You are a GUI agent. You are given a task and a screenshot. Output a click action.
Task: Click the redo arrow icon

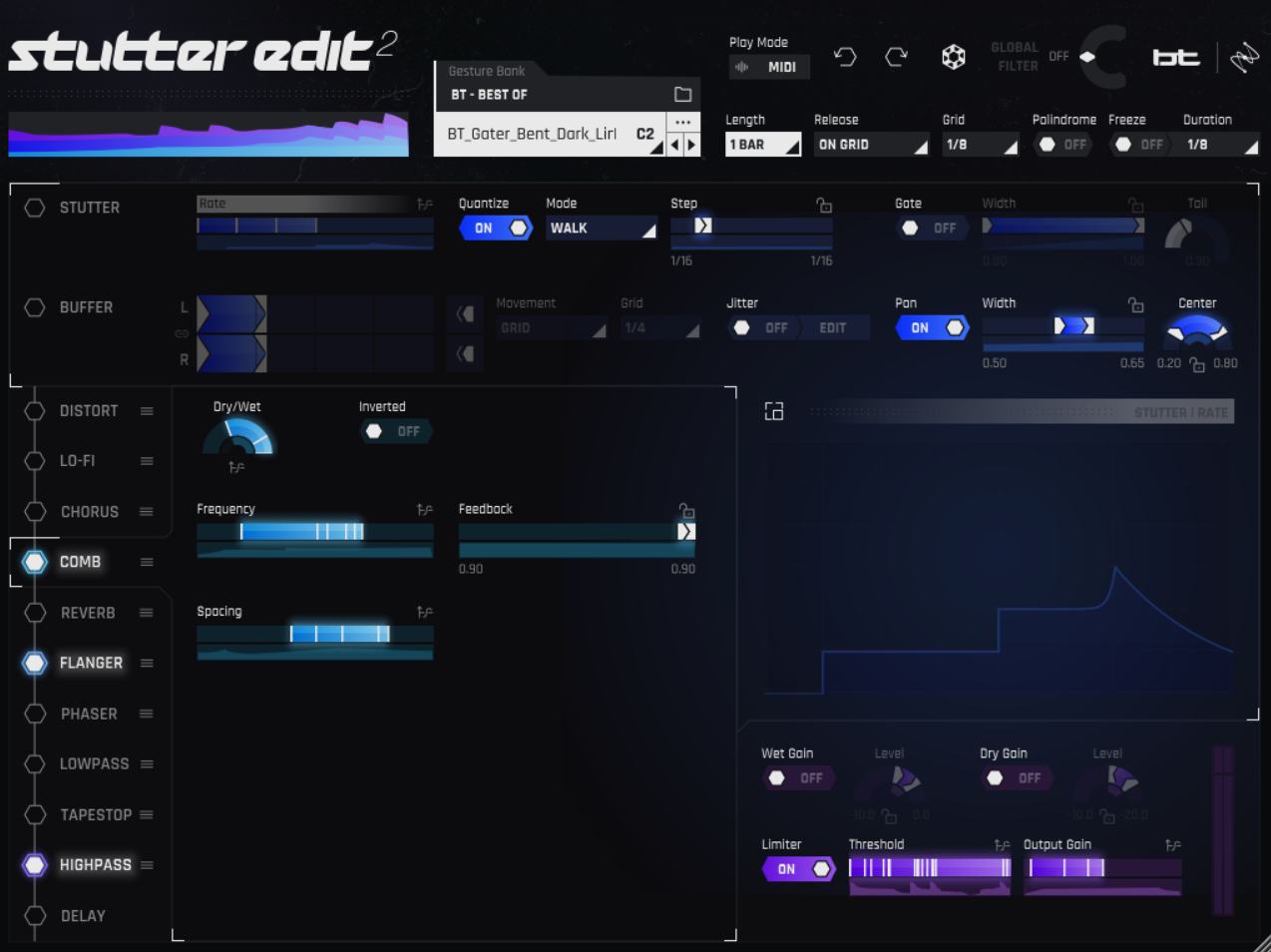click(x=896, y=57)
